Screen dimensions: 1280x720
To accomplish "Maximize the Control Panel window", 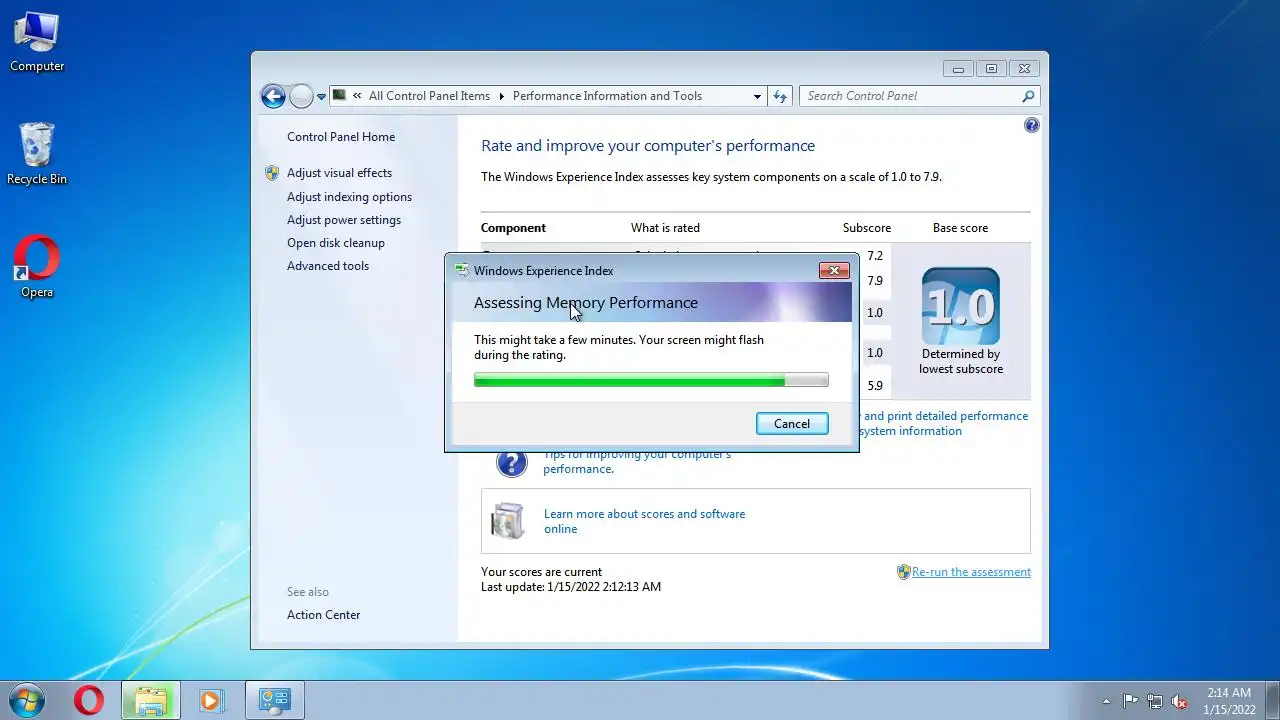I will pos(991,69).
